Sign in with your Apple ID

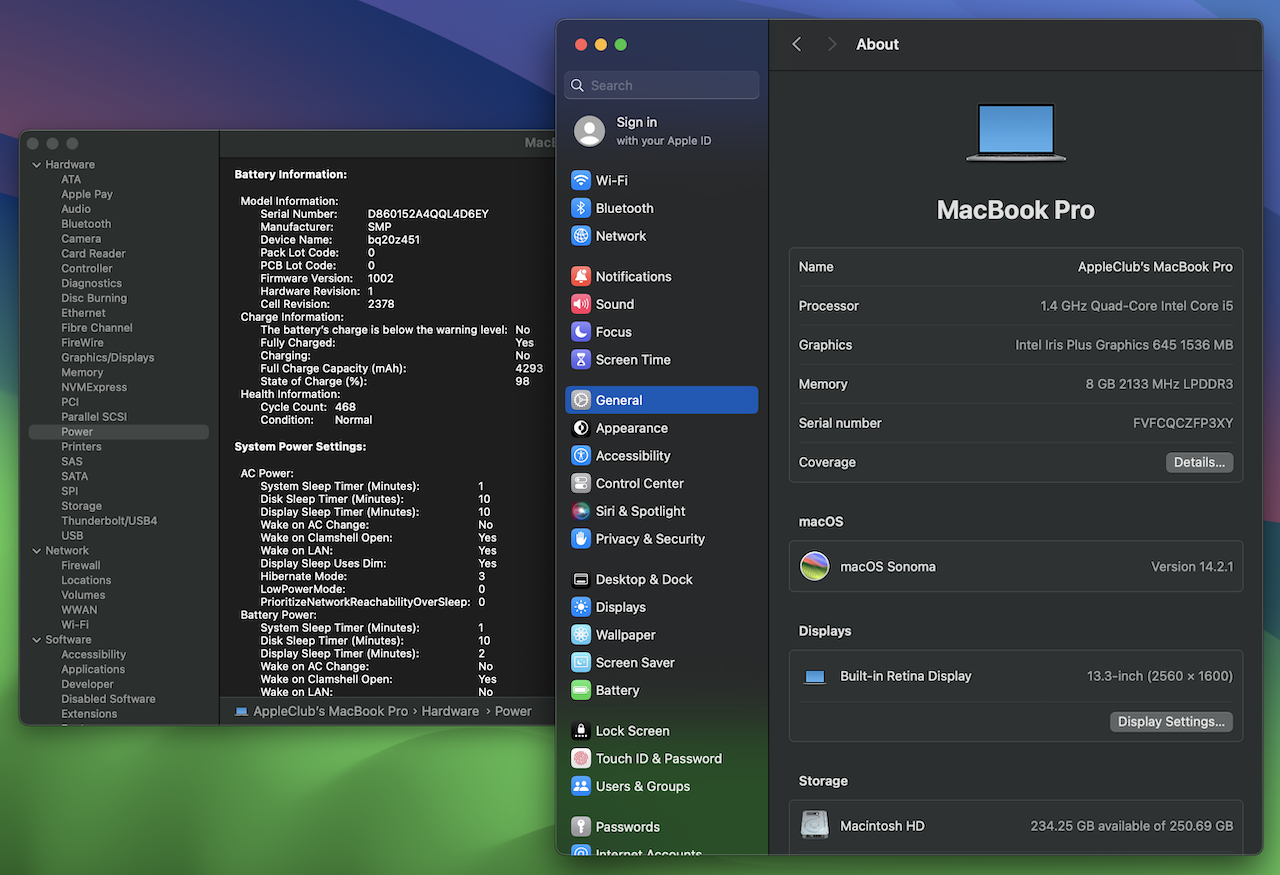click(x=662, y=131)
